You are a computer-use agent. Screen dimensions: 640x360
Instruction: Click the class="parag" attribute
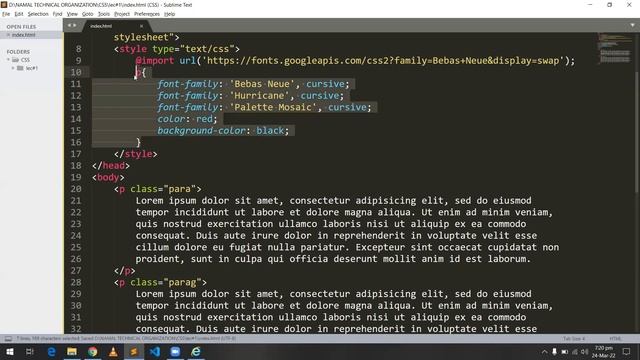tap(166, 282)
